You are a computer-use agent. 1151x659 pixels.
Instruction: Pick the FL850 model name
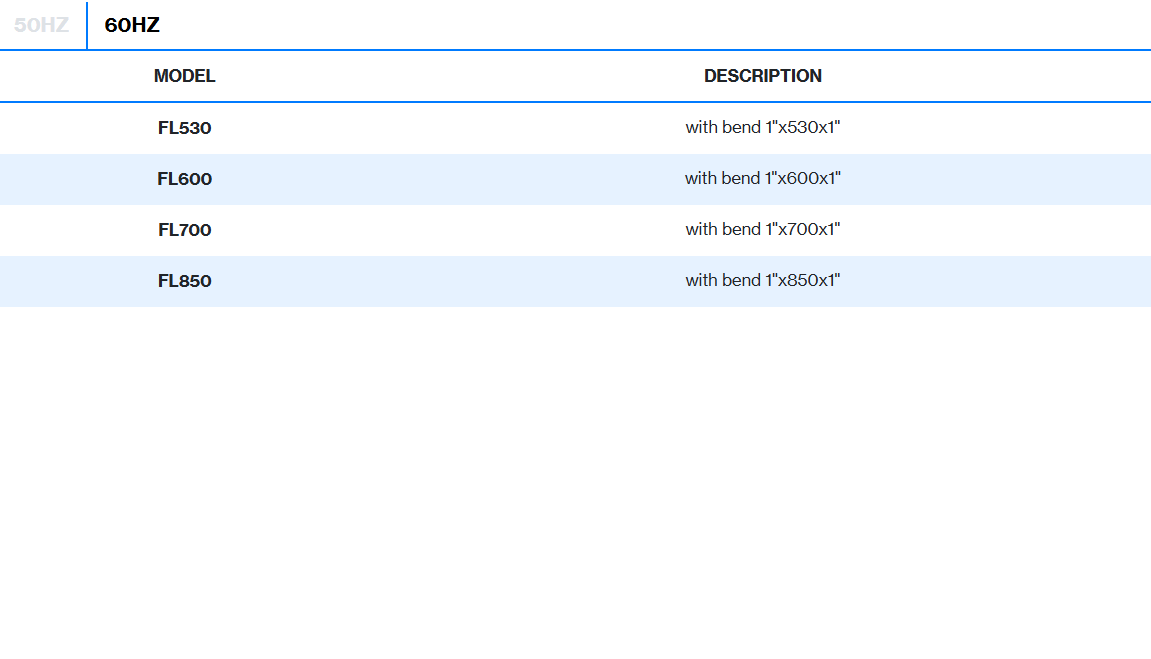pyautogui.click(x=185, y=281)
